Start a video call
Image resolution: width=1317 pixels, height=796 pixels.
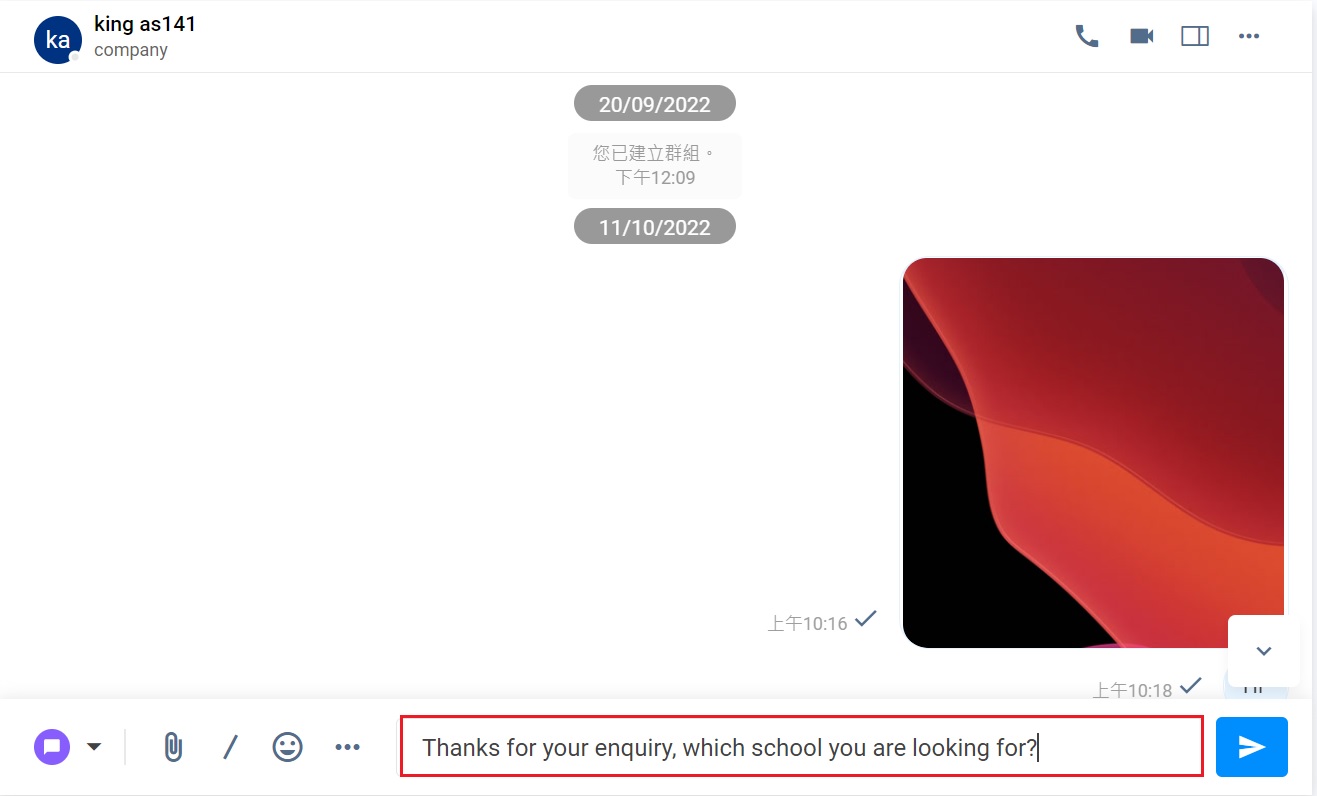1142,36
